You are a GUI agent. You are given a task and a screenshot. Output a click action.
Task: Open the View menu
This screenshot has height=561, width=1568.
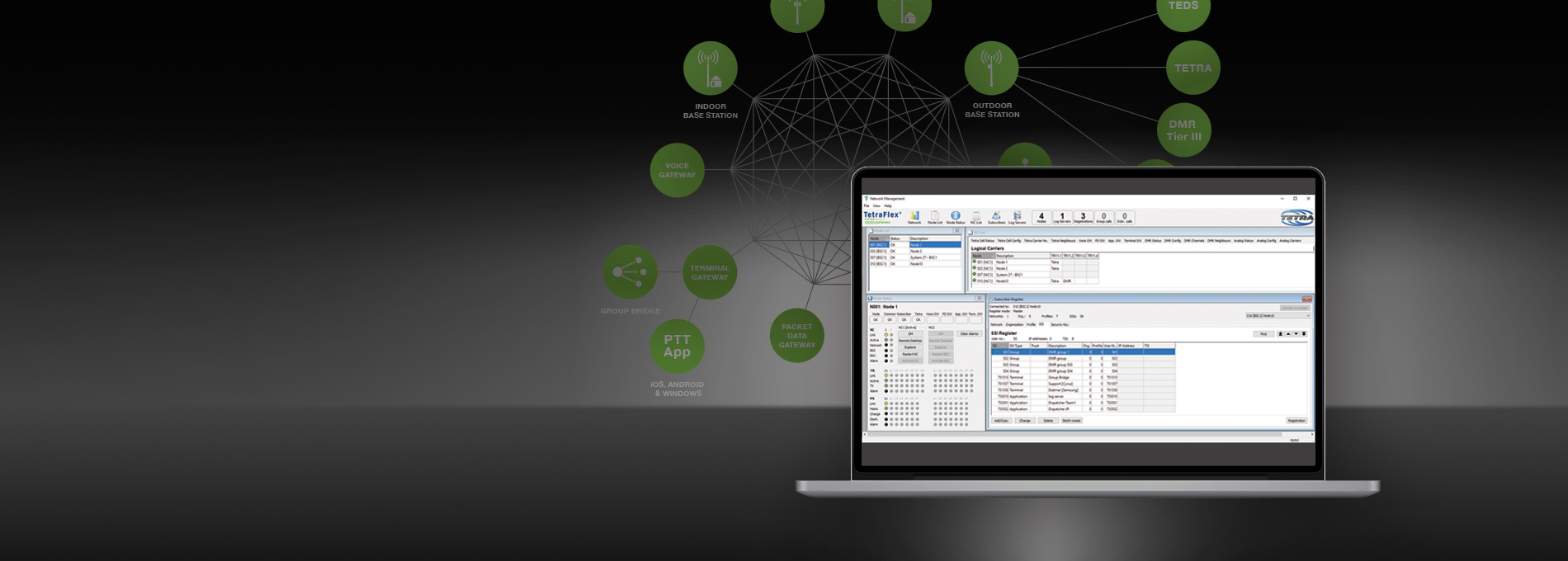pyautogui.click(x=876, y=205)
